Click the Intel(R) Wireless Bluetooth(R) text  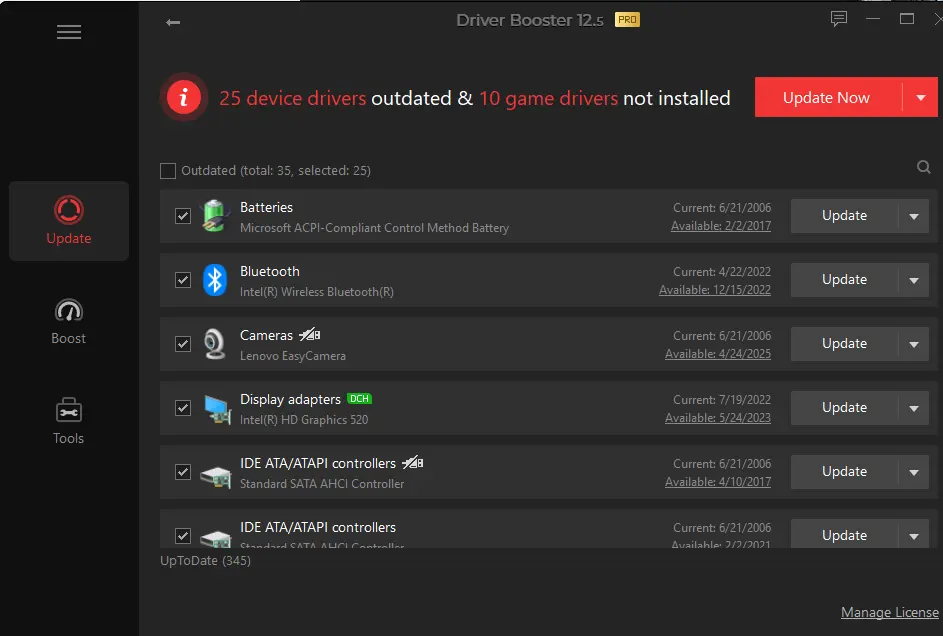(317, 292)
